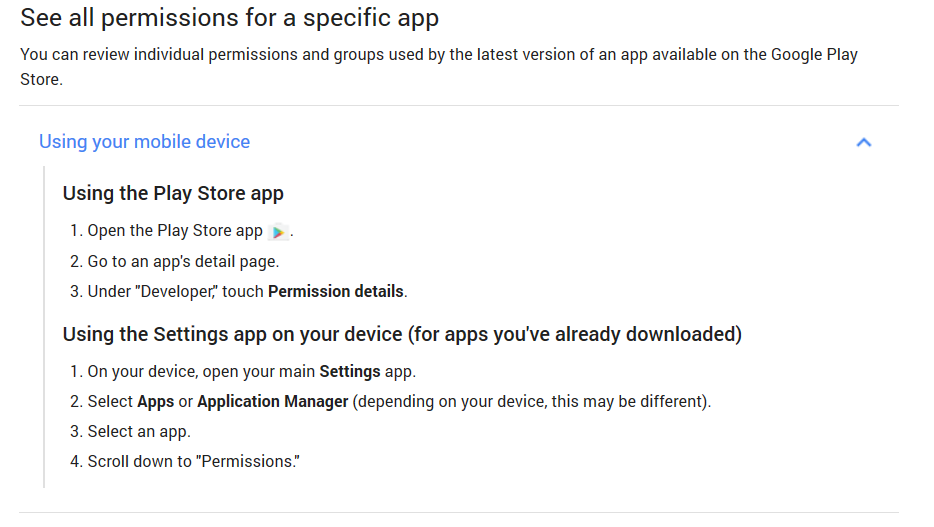Click the "Go to an app's detail page" step
This screenshot has height=527, width=934.
[183, 262]
